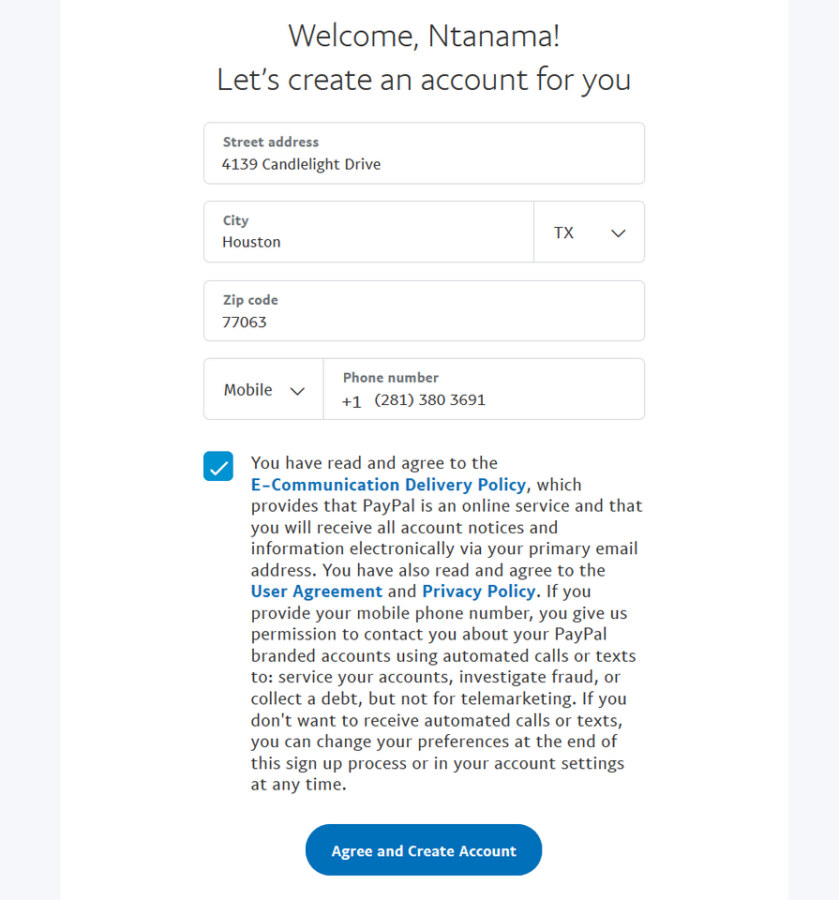Read the Privacy Policy

pos(478,591)
